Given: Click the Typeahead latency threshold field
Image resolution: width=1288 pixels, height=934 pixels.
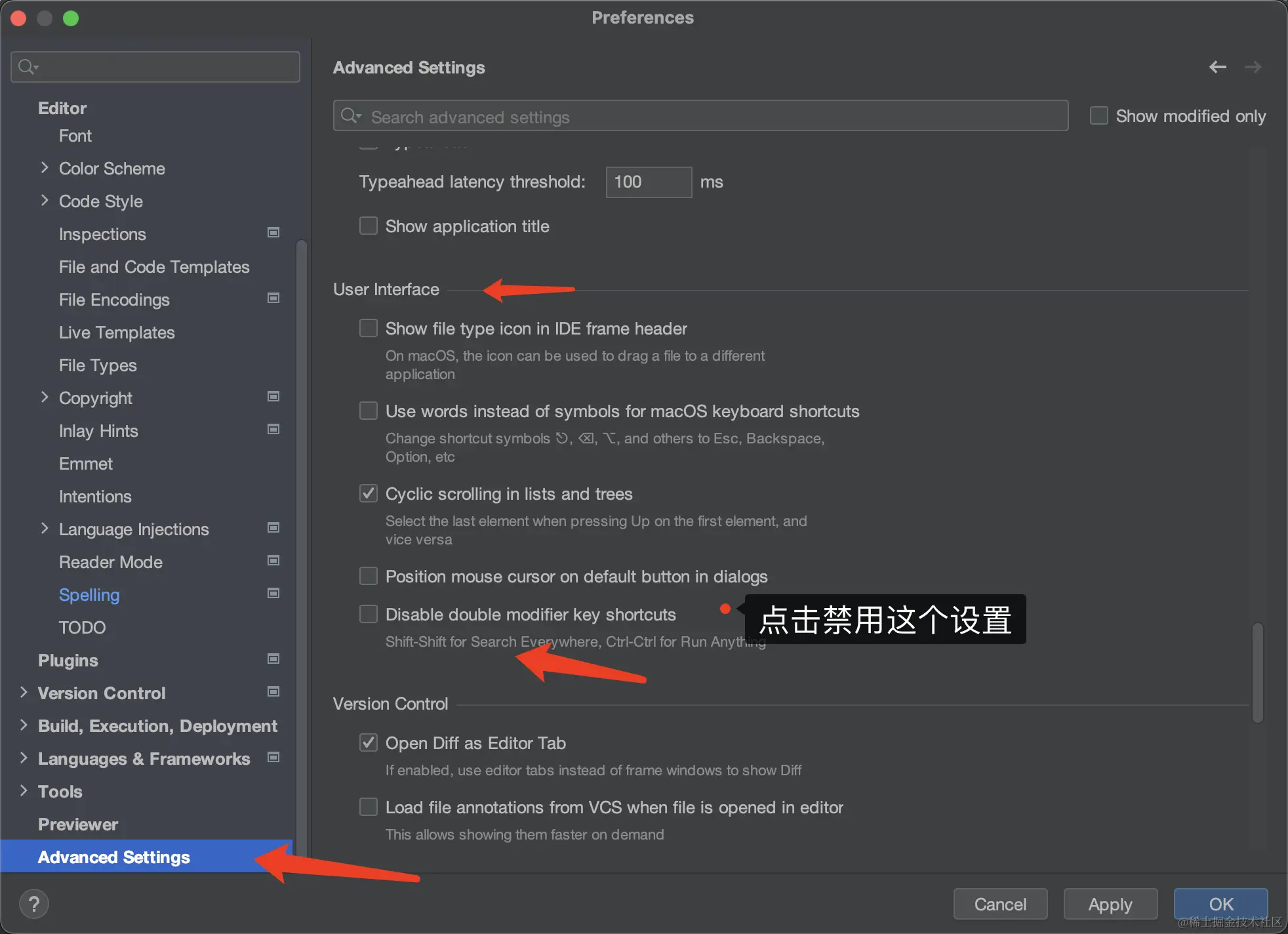Looking at the screenshot, I should 648,182.
